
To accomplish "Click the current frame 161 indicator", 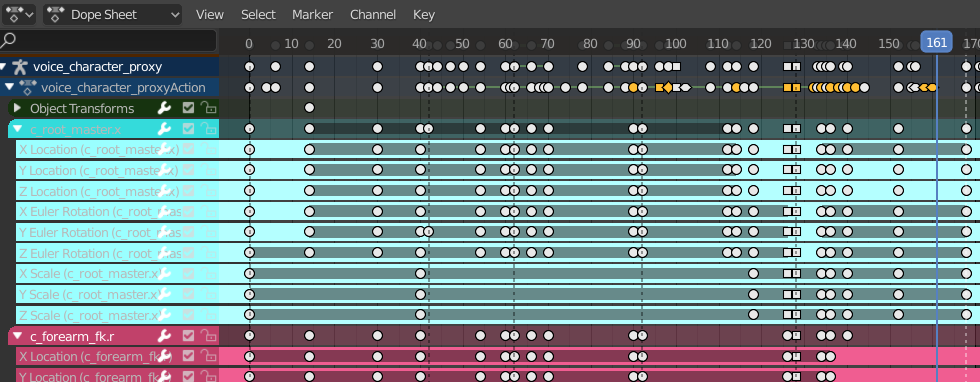I will pos(936,43).
